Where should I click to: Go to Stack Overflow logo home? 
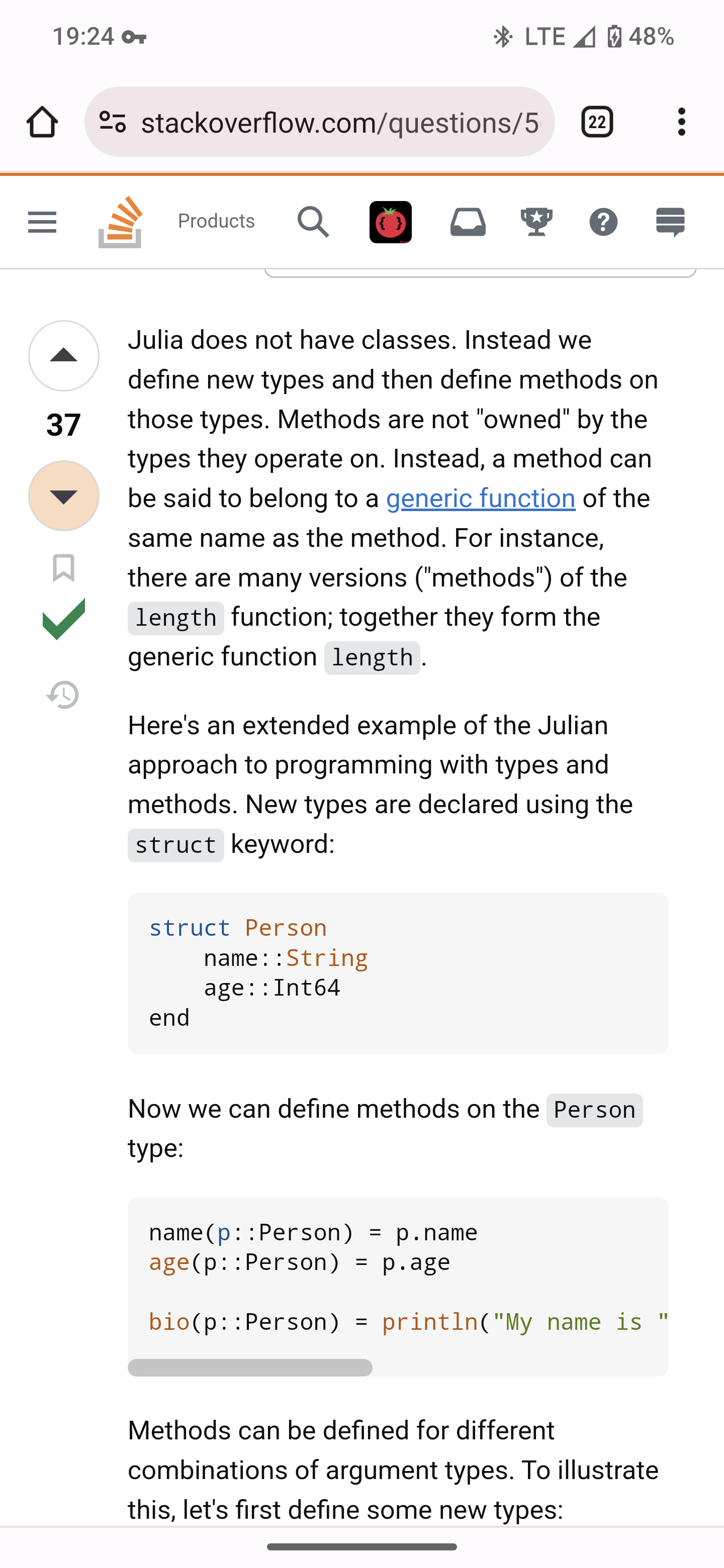pos(121,222)
